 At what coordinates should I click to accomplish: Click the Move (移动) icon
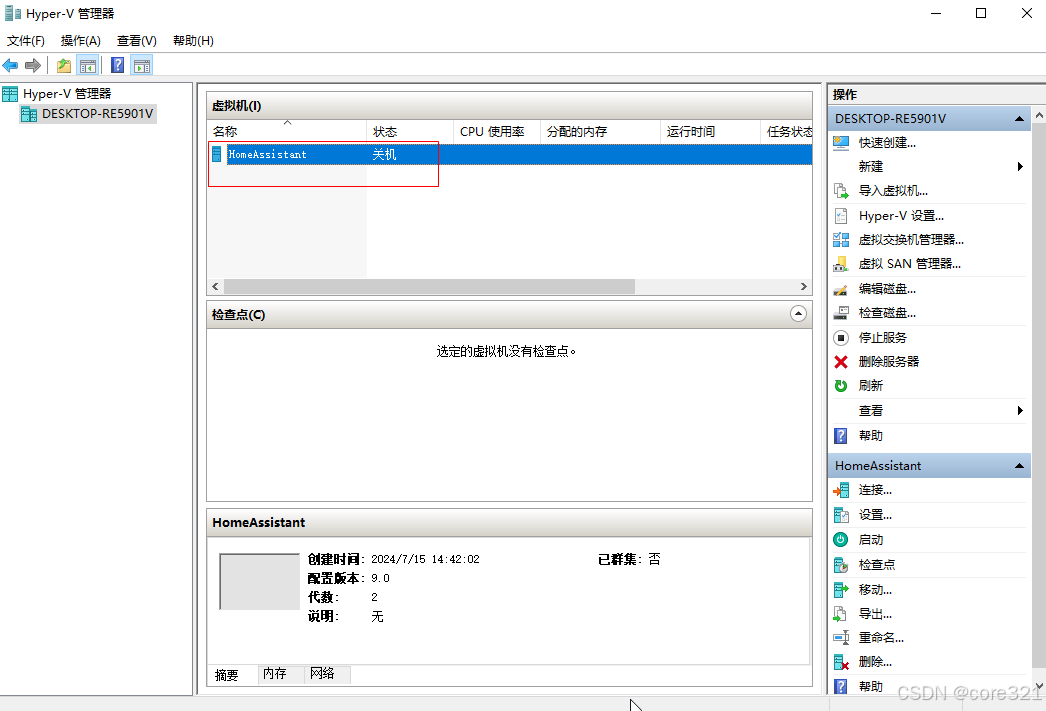841,590
